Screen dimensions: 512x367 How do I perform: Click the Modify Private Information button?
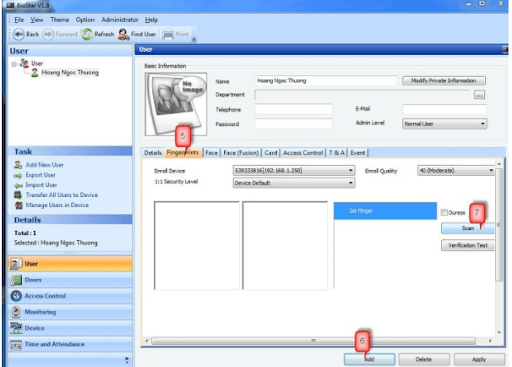pos(444,81)
